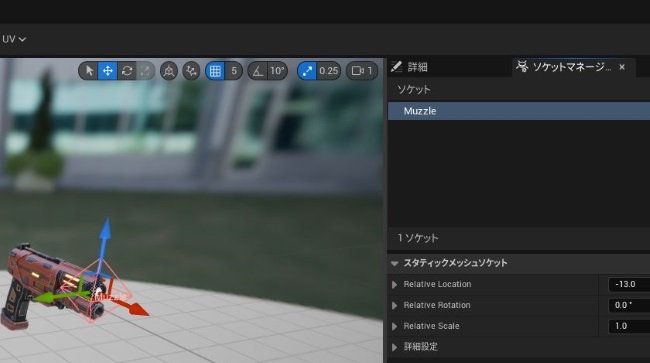650x363 pixels.
Task: Expand Relative Rotation property
Action: [395, 305]
